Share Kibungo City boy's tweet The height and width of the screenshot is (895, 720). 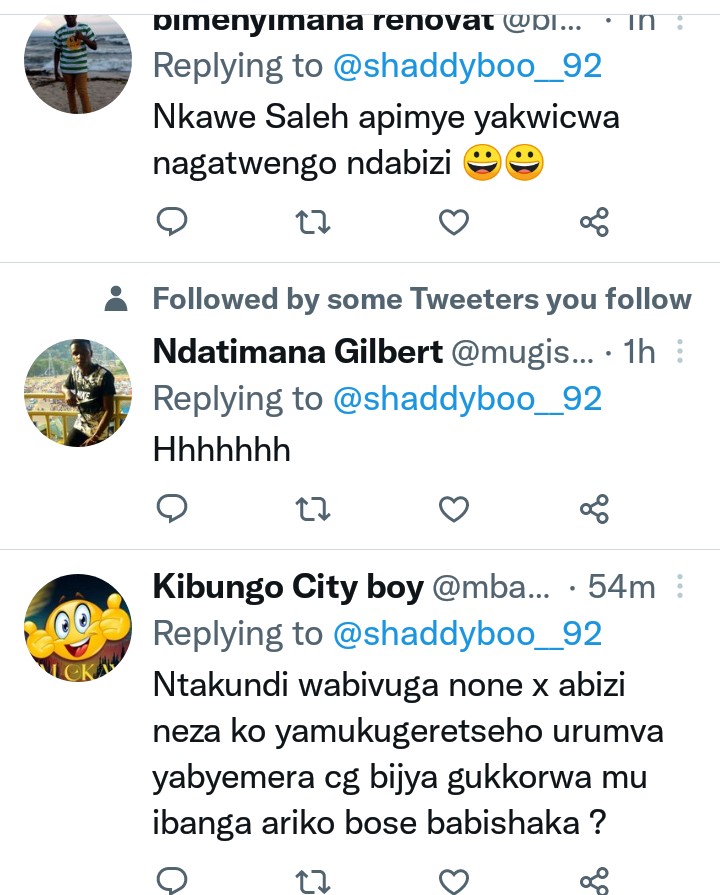coord(594,880)
